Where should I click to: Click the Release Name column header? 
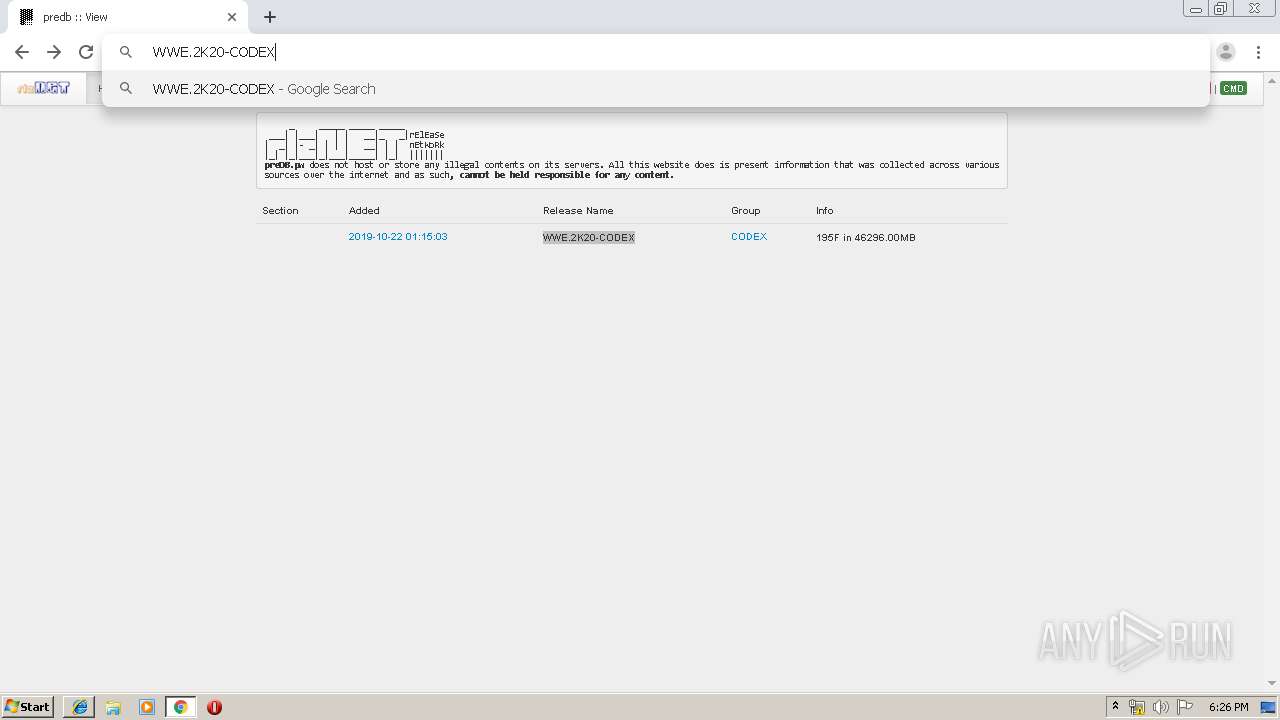(x=578, y=211)
